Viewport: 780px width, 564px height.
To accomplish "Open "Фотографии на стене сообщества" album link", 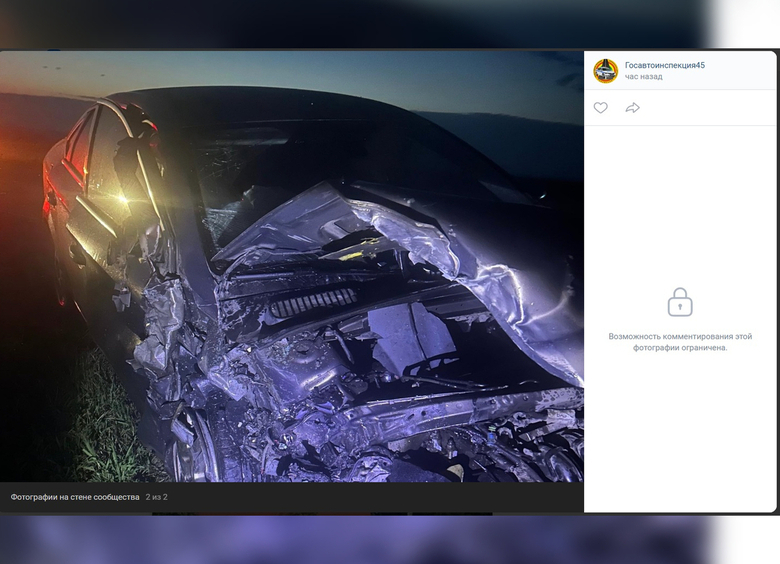I will point(75,497).
